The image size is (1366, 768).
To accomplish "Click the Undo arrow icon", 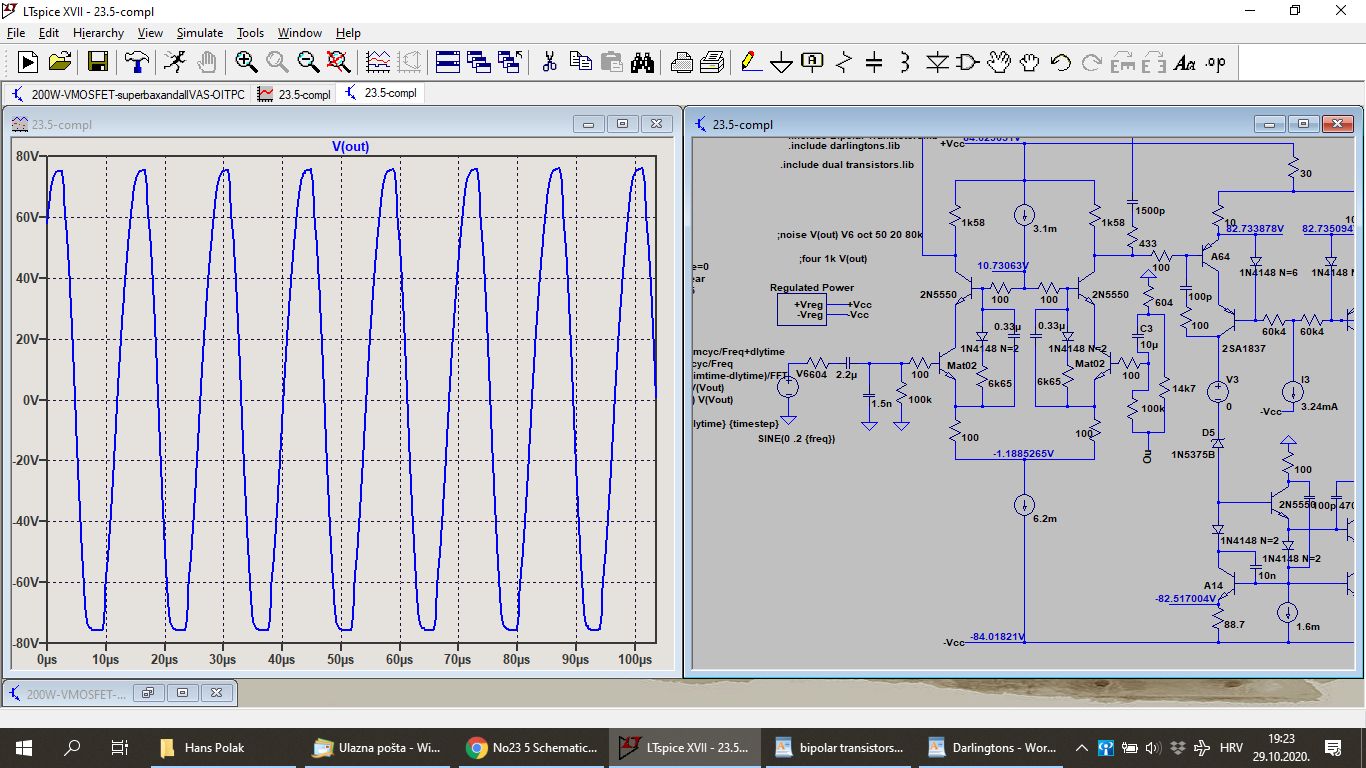I will coord(1061,62).
